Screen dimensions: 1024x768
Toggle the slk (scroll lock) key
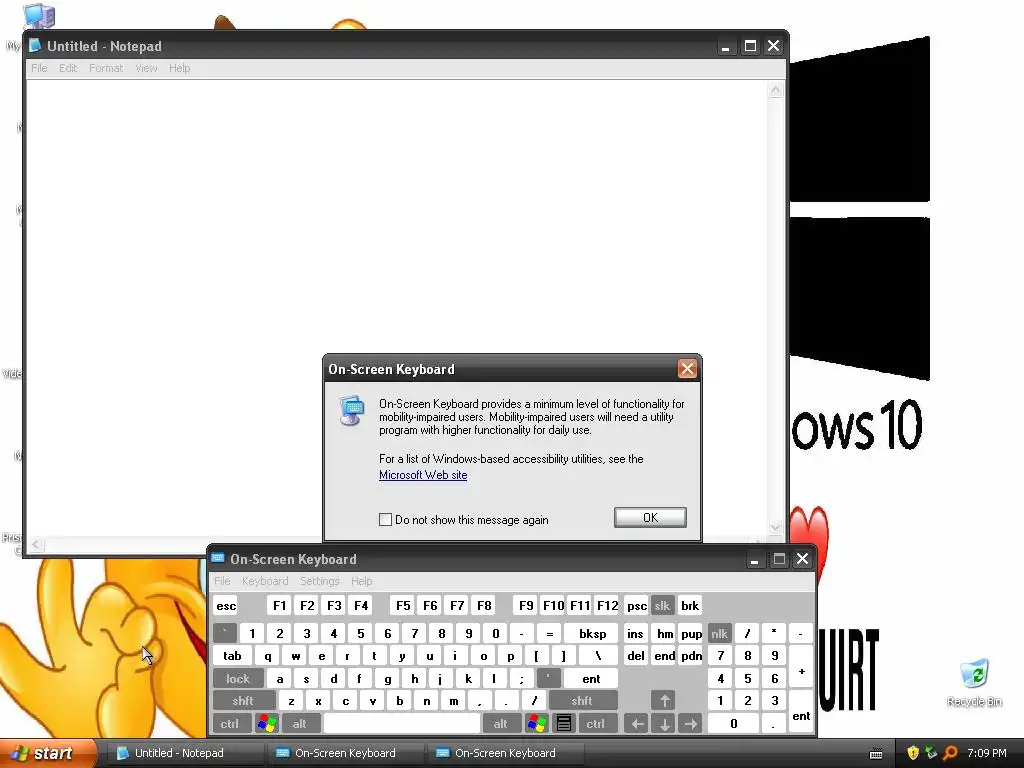click(x=662, y=605)
